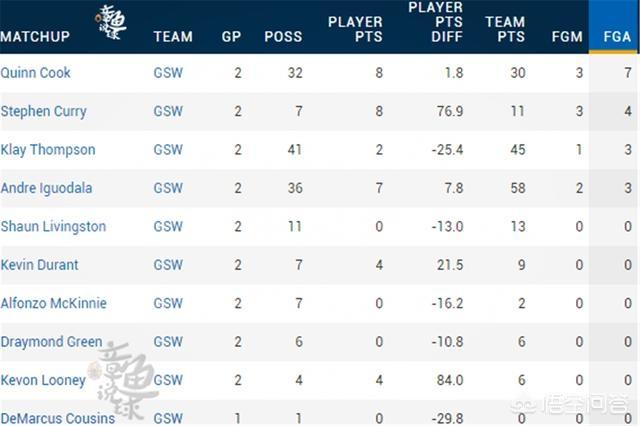The height and width of the screenshot is (426, 640).
Task: Sort by PLAYER PTS column header
Action: click(x=355, y=29)
